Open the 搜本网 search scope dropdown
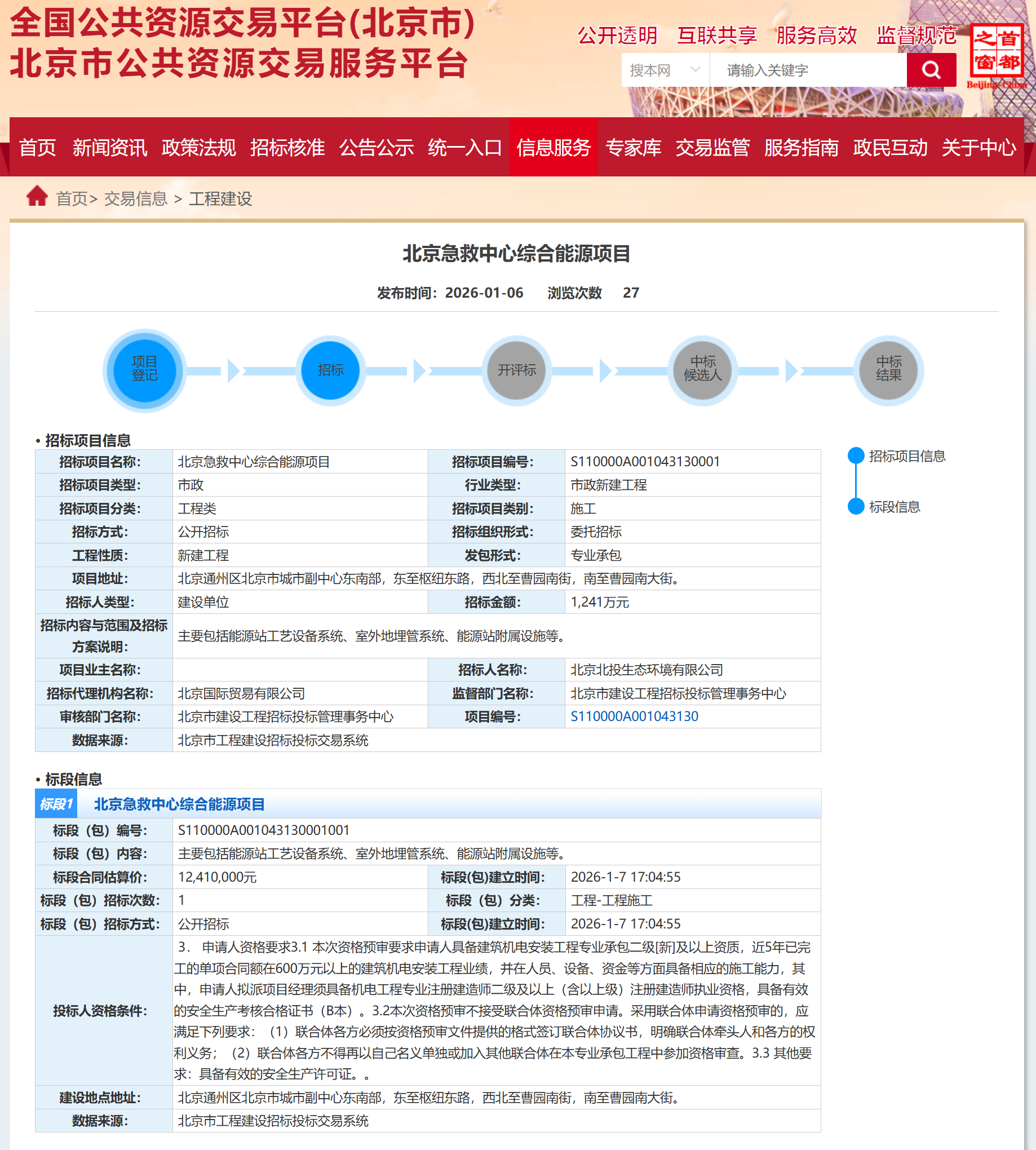Screen dimensions: 1036x1150 665,70
